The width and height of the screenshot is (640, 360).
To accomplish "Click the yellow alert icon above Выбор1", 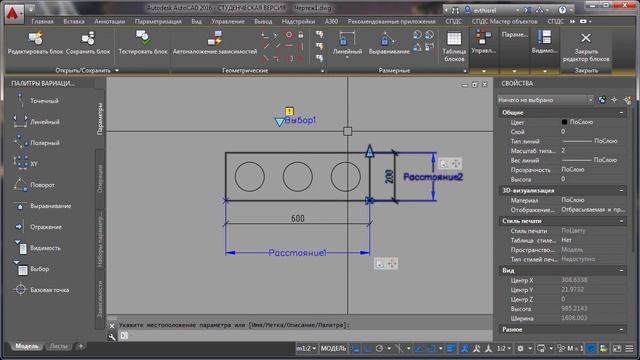I will click(x=289, y=111).
